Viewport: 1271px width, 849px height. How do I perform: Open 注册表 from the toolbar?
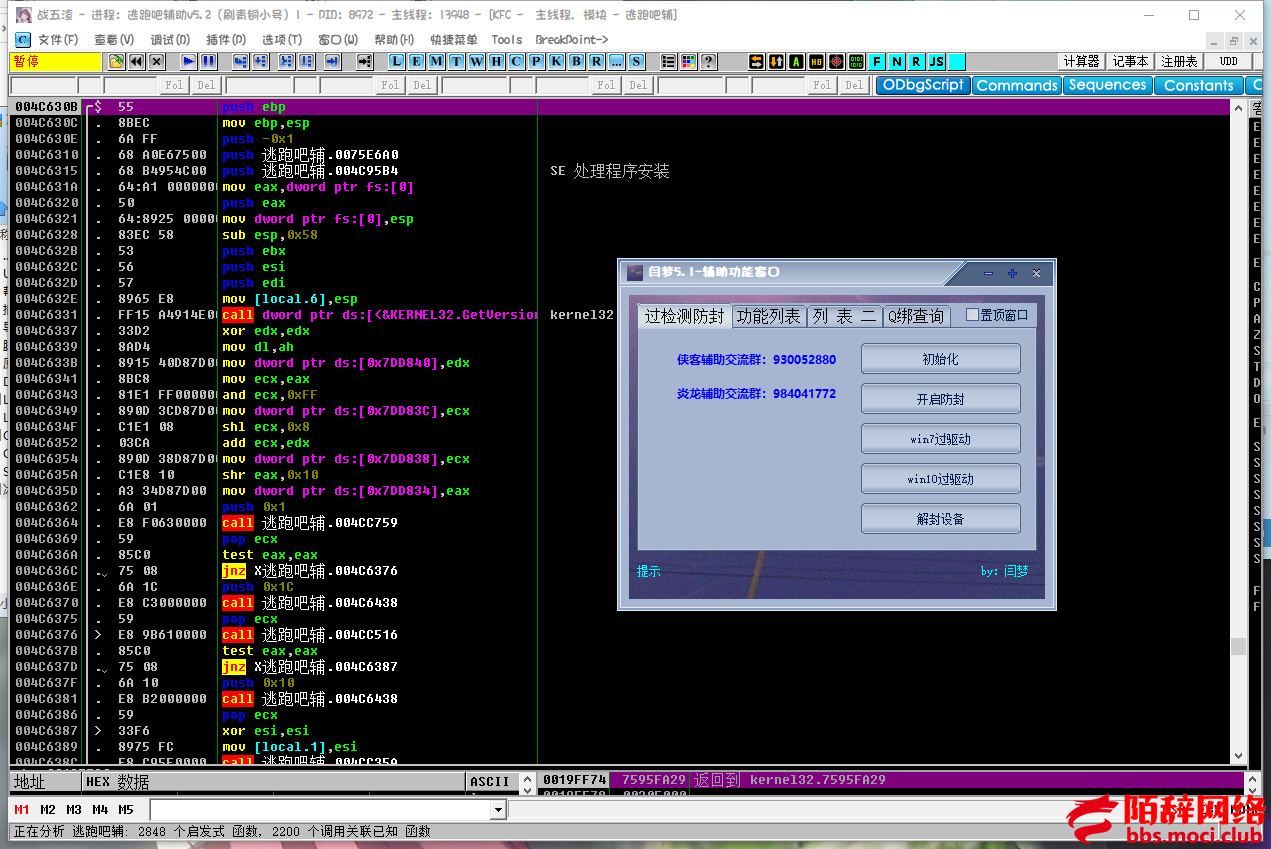[1180, 61]
